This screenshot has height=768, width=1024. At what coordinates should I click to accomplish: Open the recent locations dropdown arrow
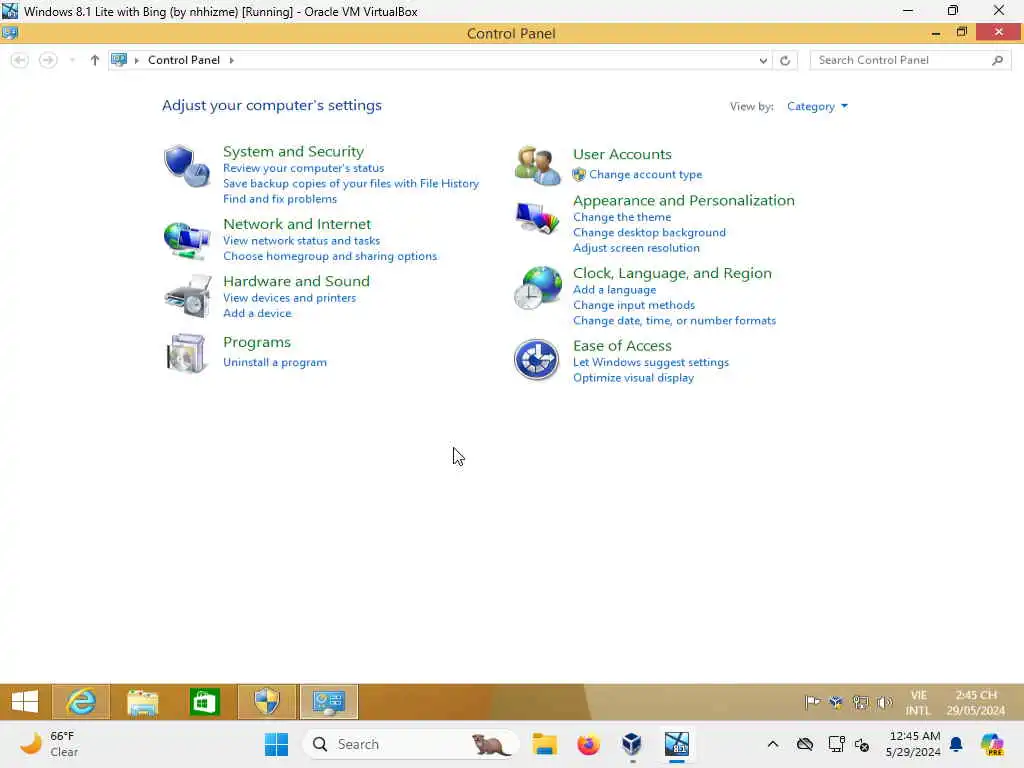click(72, 60)
